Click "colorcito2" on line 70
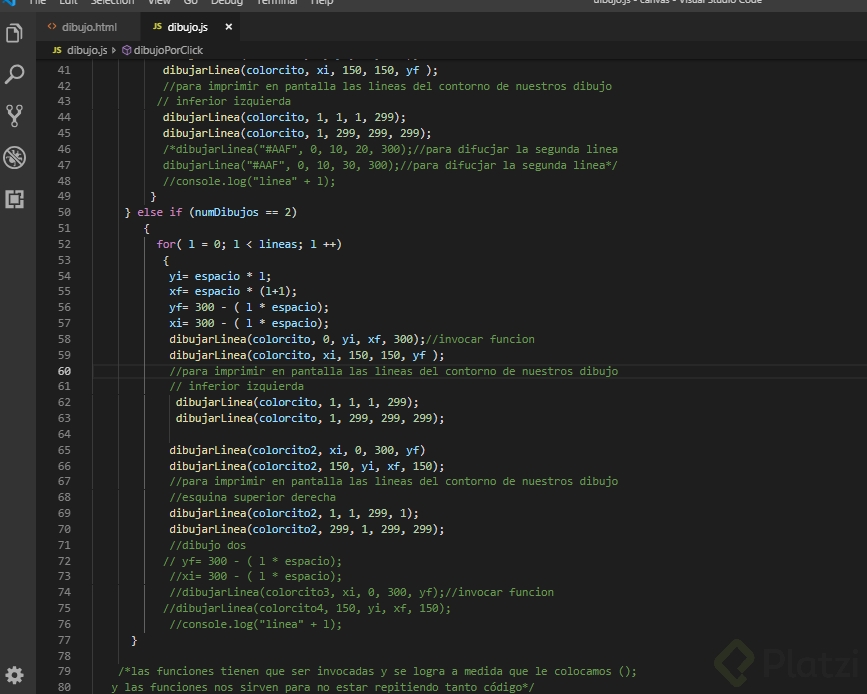 tap(284, 529)
